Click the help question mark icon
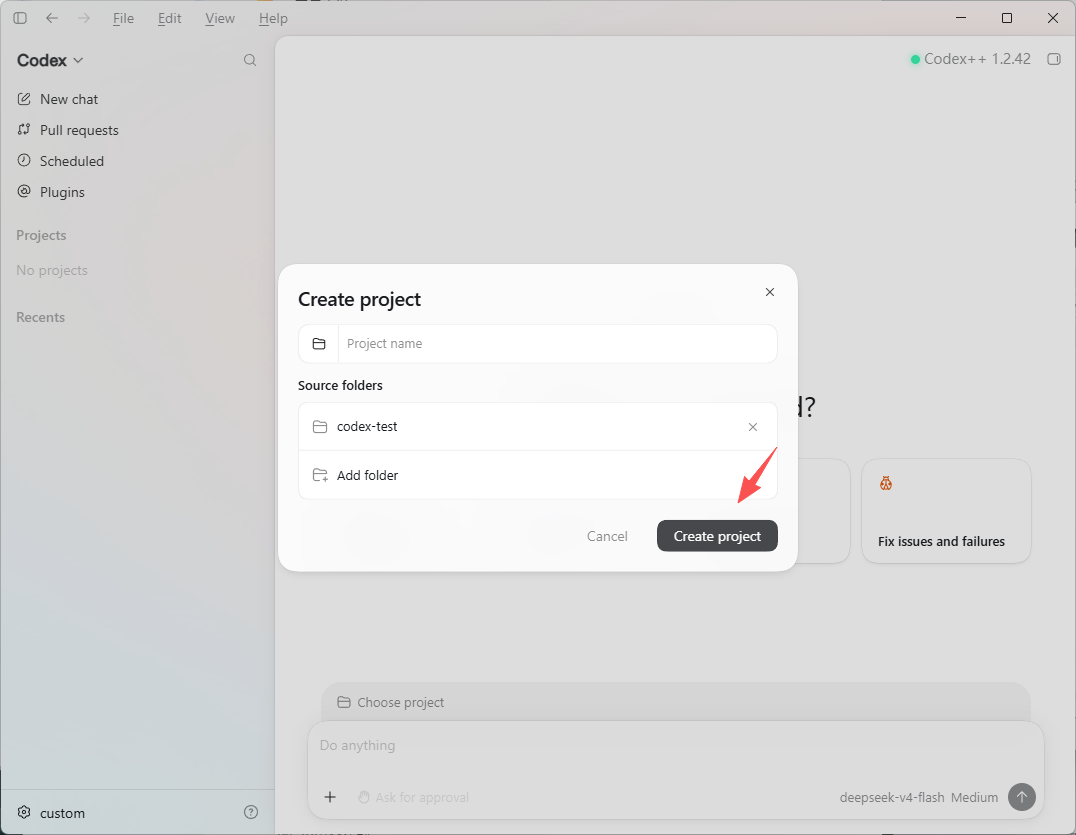 (251, 812)
